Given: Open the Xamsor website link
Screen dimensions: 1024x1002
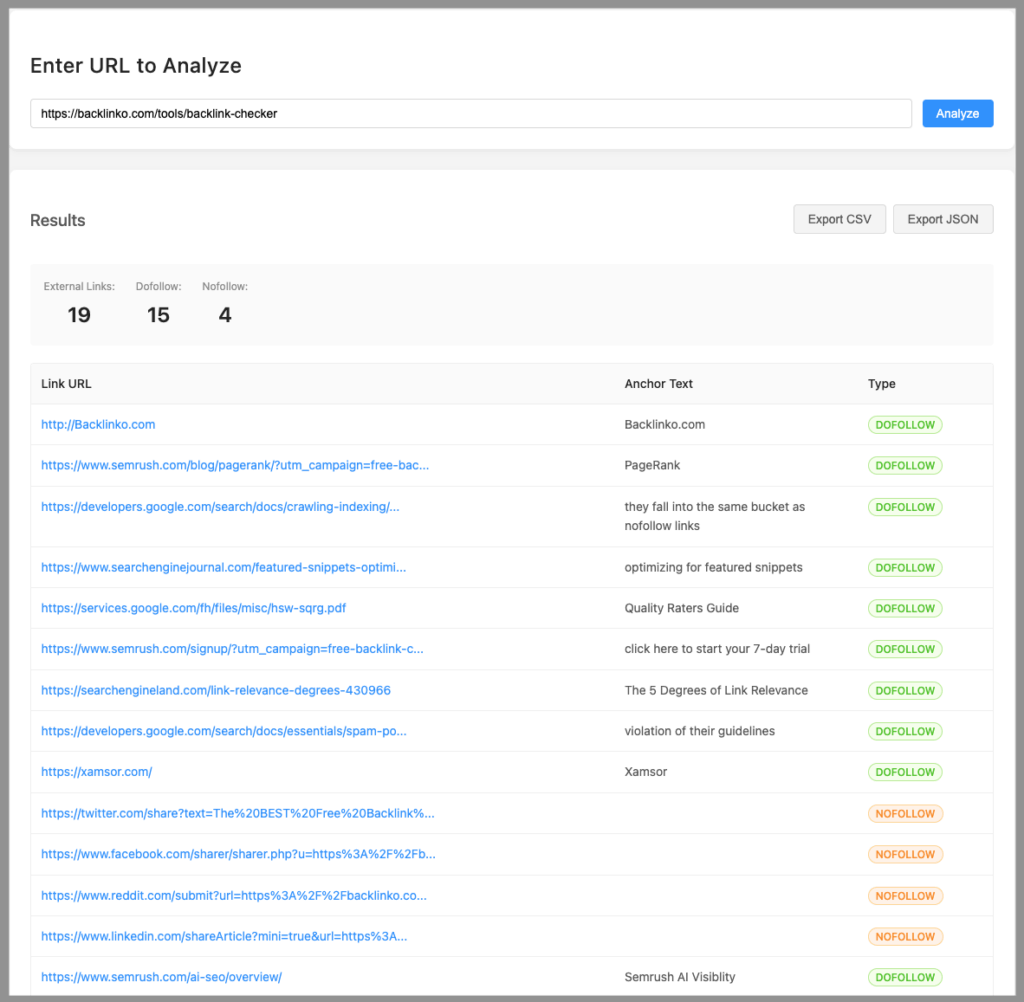Looking at the screenshot, I should coord(86,771).
